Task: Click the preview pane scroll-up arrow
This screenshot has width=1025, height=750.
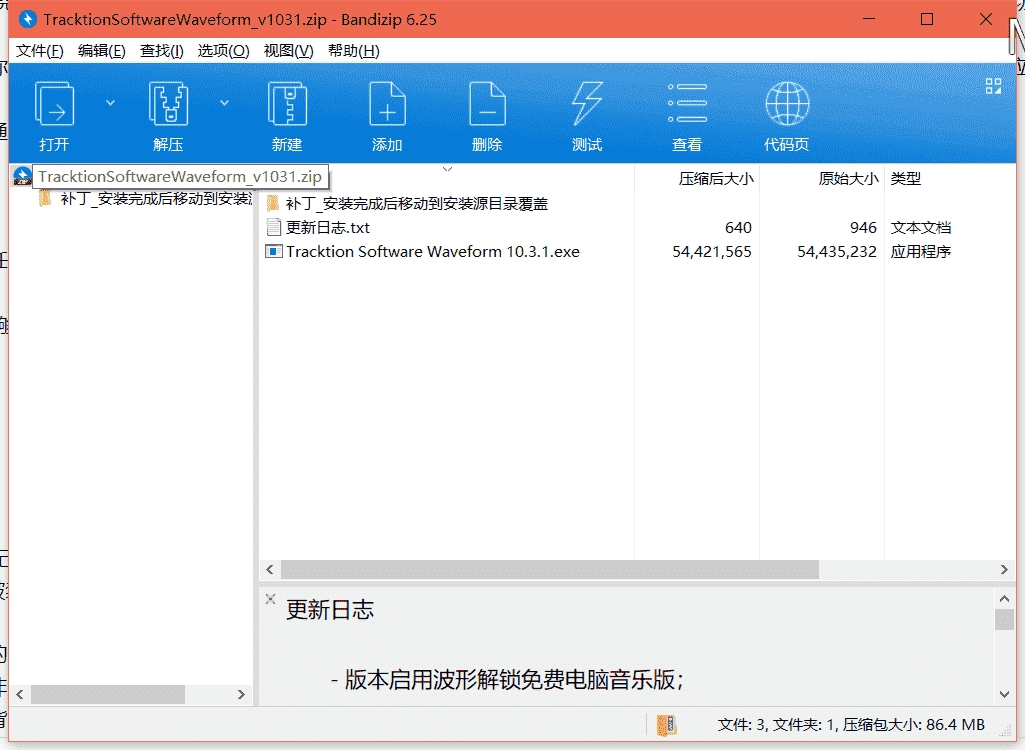Action: tap(1005, 598)
